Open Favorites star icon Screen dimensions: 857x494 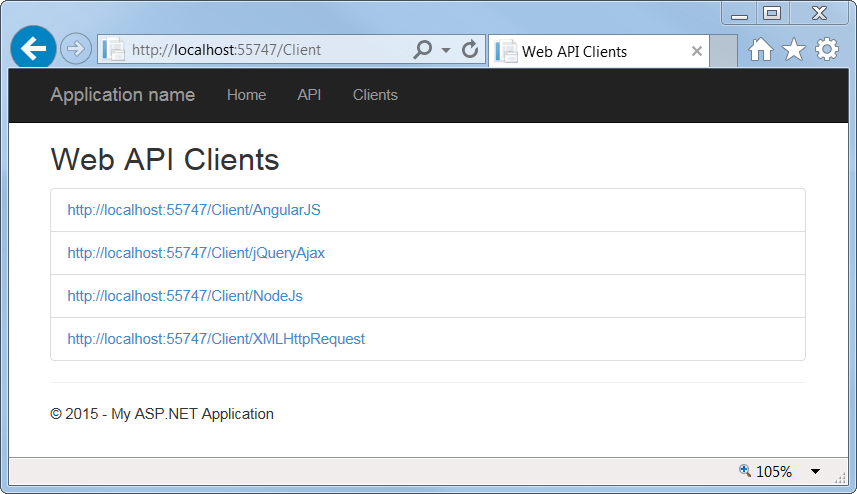[x=794, y=50]
